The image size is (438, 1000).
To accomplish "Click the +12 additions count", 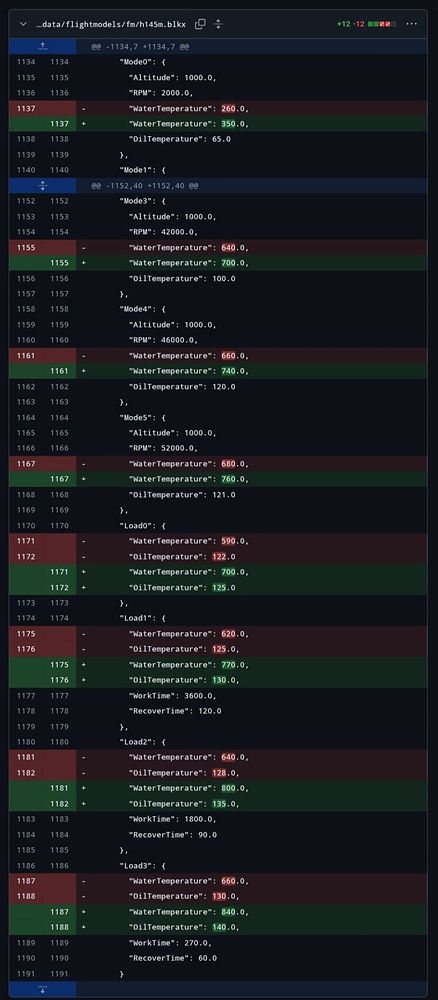I will 343,24.
